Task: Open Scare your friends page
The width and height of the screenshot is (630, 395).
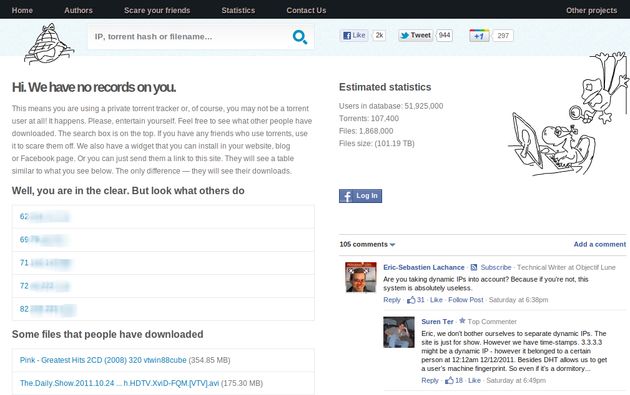Action: click(x=157, y=10)
